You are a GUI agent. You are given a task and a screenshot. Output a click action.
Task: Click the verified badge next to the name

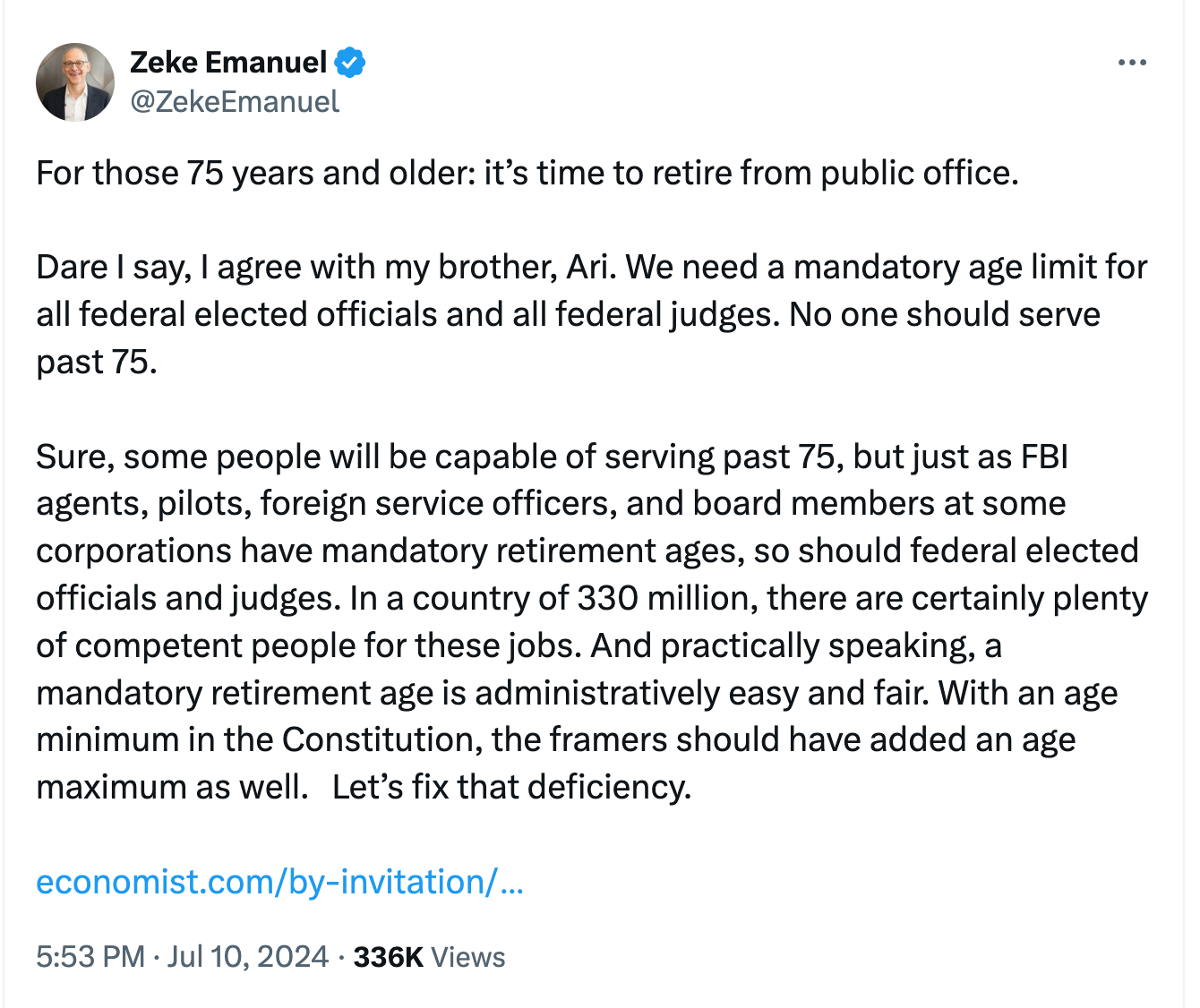(350, 61)
